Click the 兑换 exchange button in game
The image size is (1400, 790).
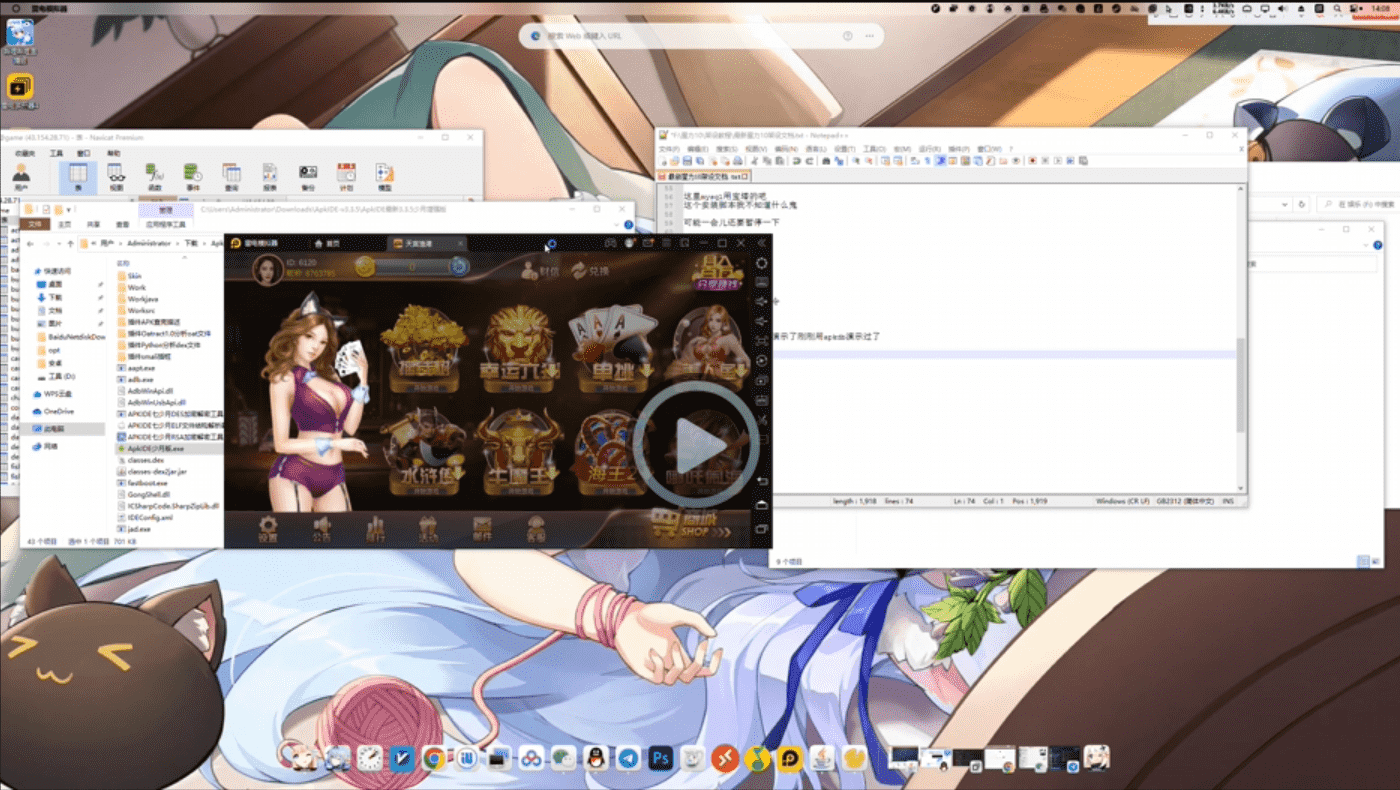(x=590, y=270)
